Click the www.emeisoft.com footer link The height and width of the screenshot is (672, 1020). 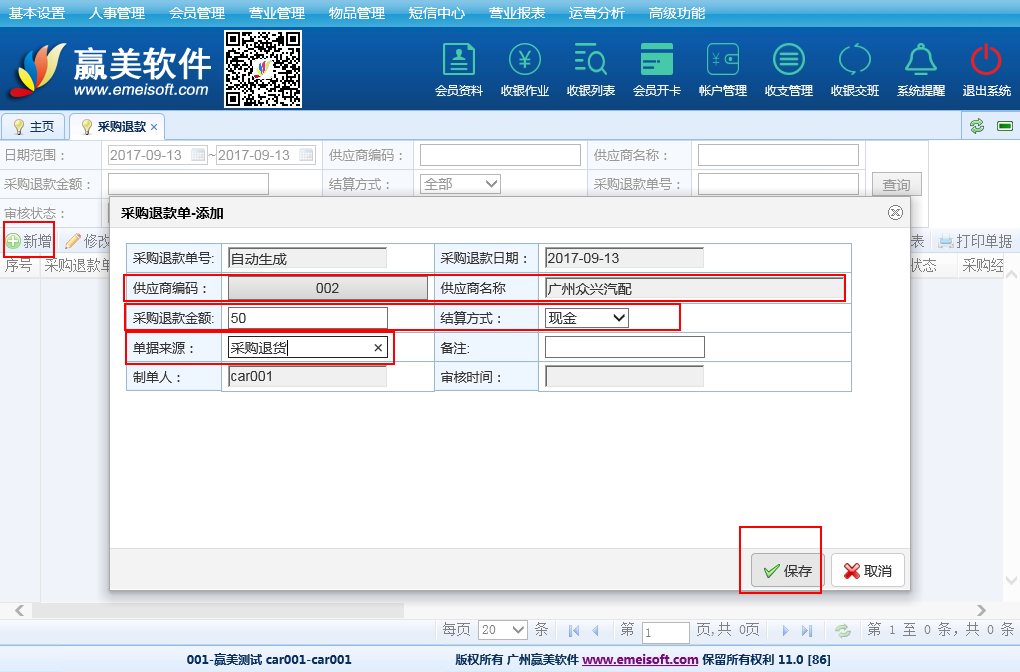click(x=640, y=660)
